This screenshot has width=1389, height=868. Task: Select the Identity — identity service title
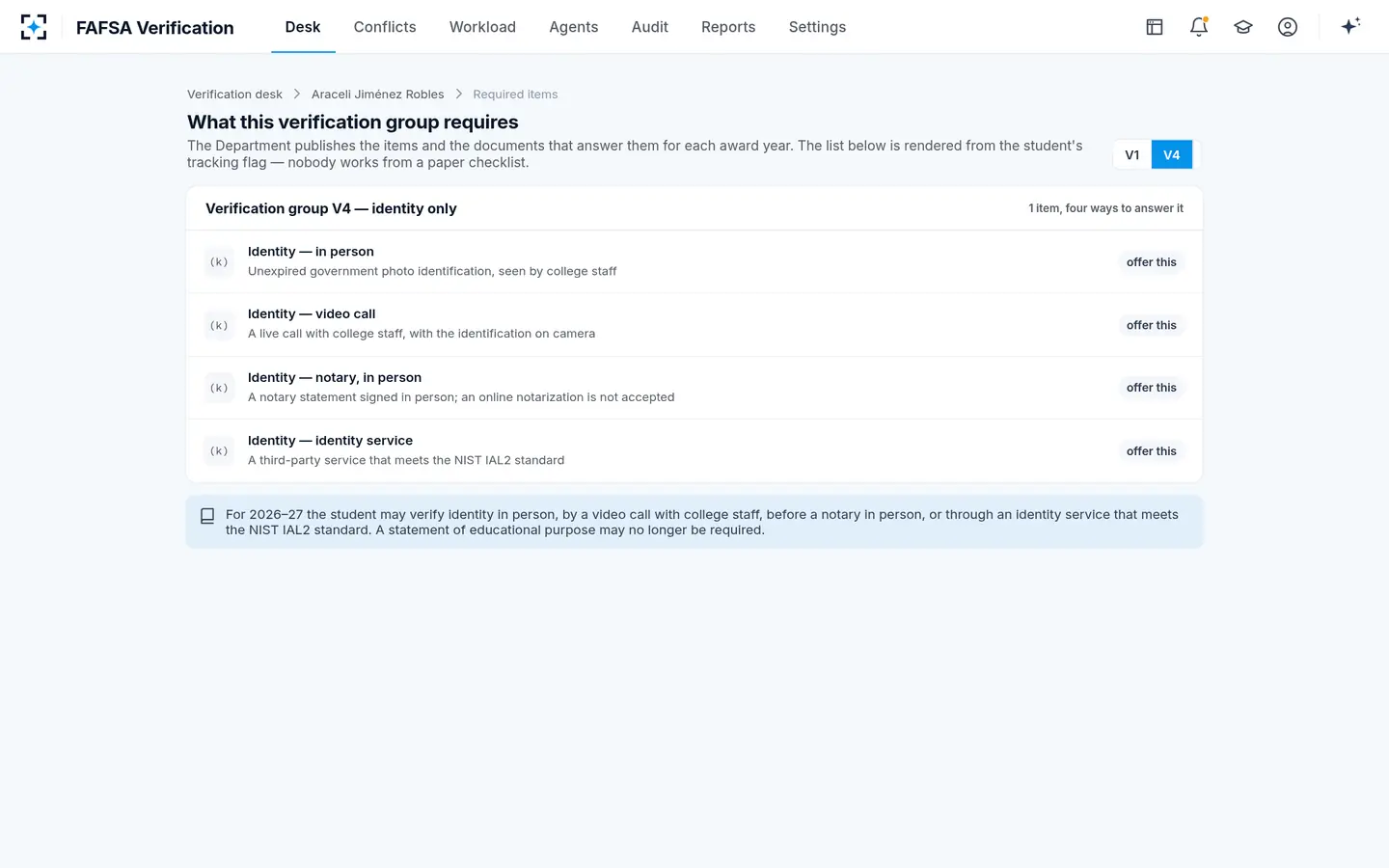[330, 441]
